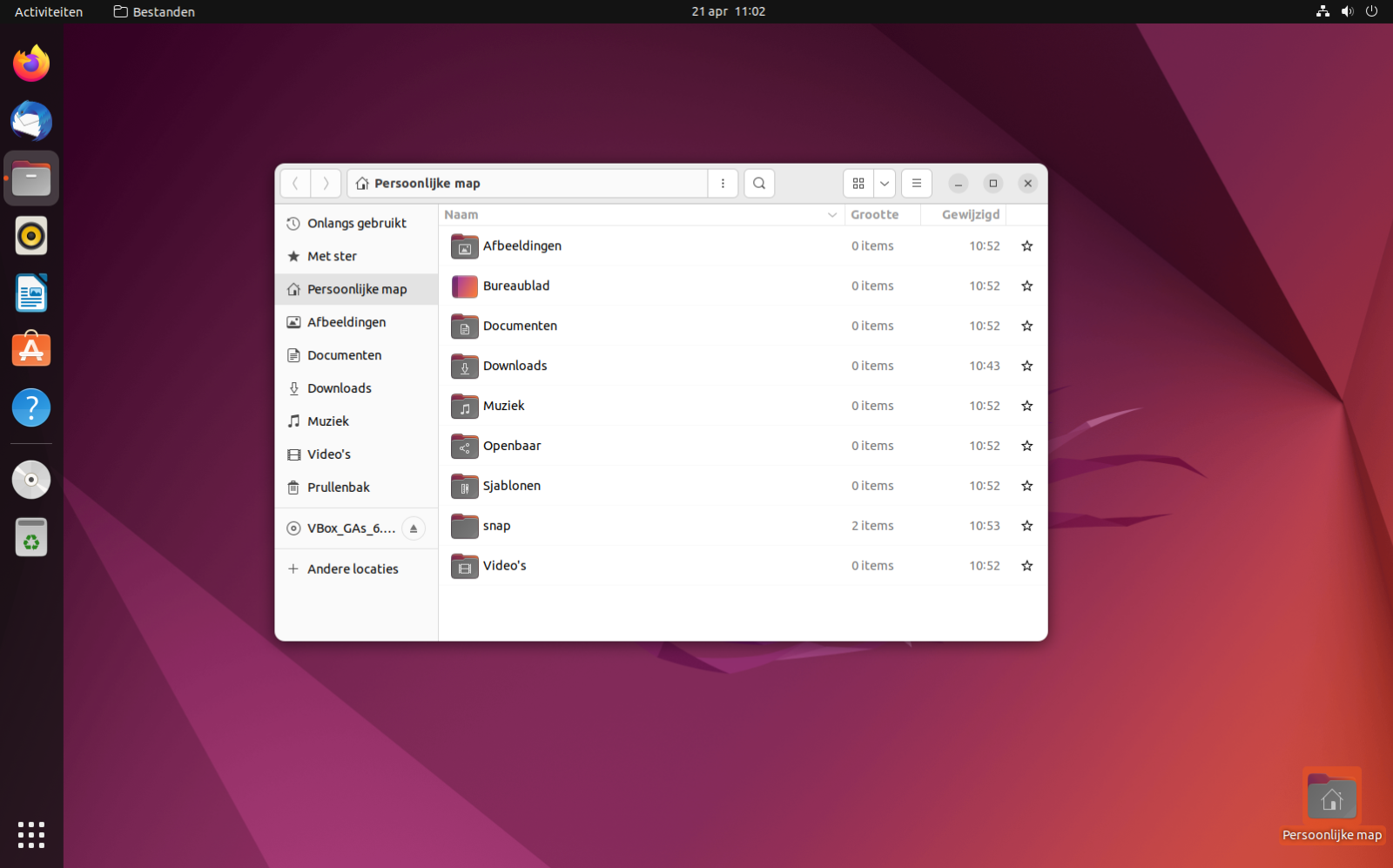Select Prullenbak in the sidebar
Viewport: 1393px width, 868px height.
338,488
